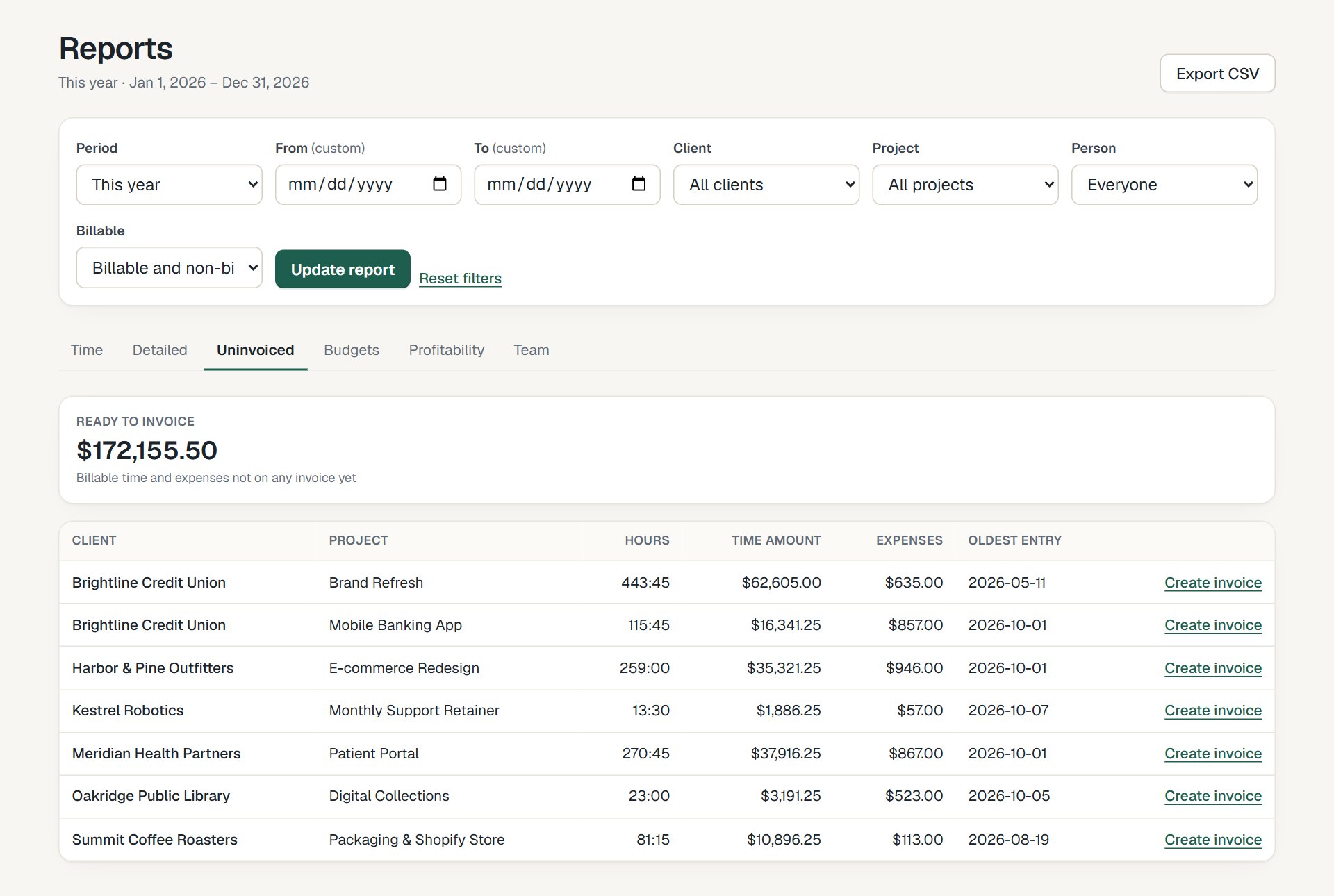
Task: Click the Harbor & Pine Outfitters client name
Action: click(x=153, y=668)
